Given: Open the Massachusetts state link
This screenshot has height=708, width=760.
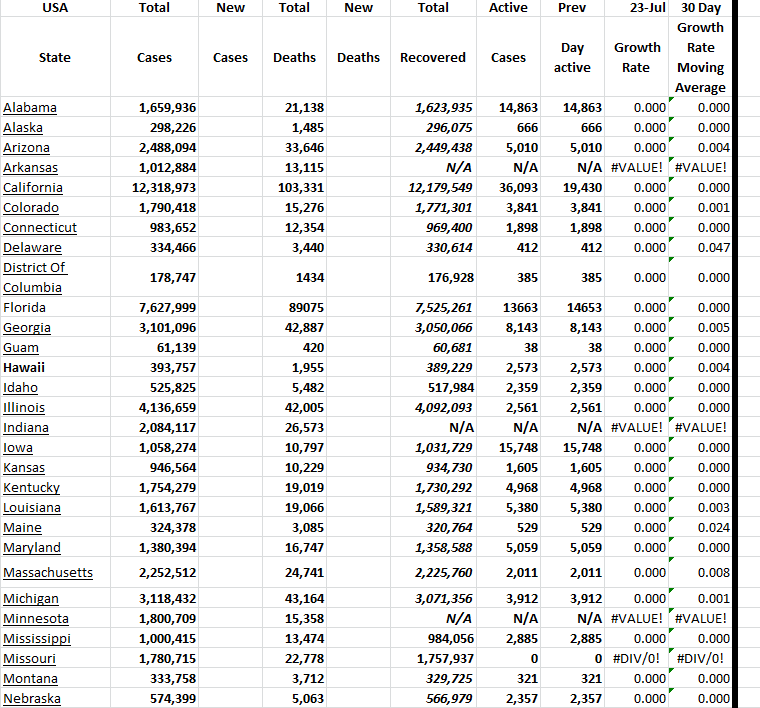Looking at the screenshot, I should tap(48, 572).
